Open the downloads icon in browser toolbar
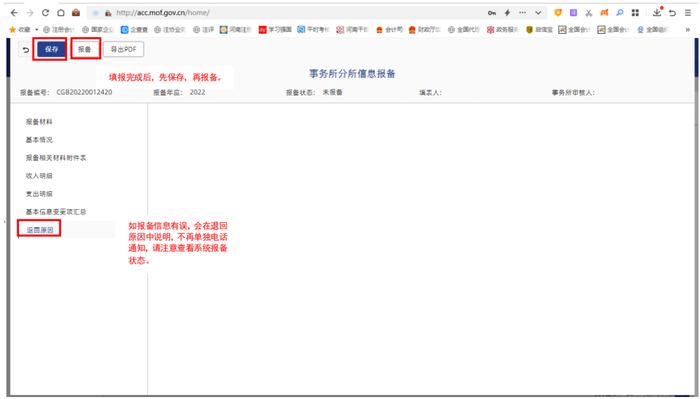 (x=657, y=12)
